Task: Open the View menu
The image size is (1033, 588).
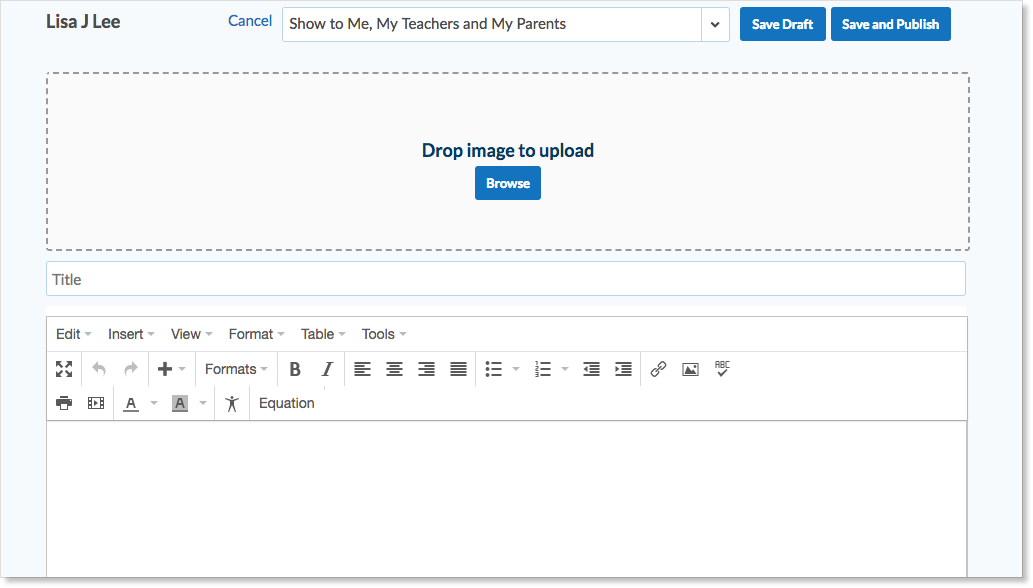Action: 192,334
